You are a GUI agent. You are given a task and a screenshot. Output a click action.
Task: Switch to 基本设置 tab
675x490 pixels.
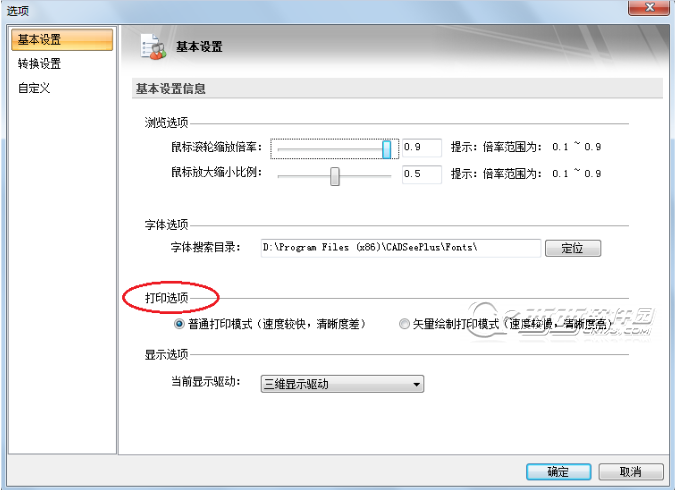pyautogui.click(x=62, y=40)
